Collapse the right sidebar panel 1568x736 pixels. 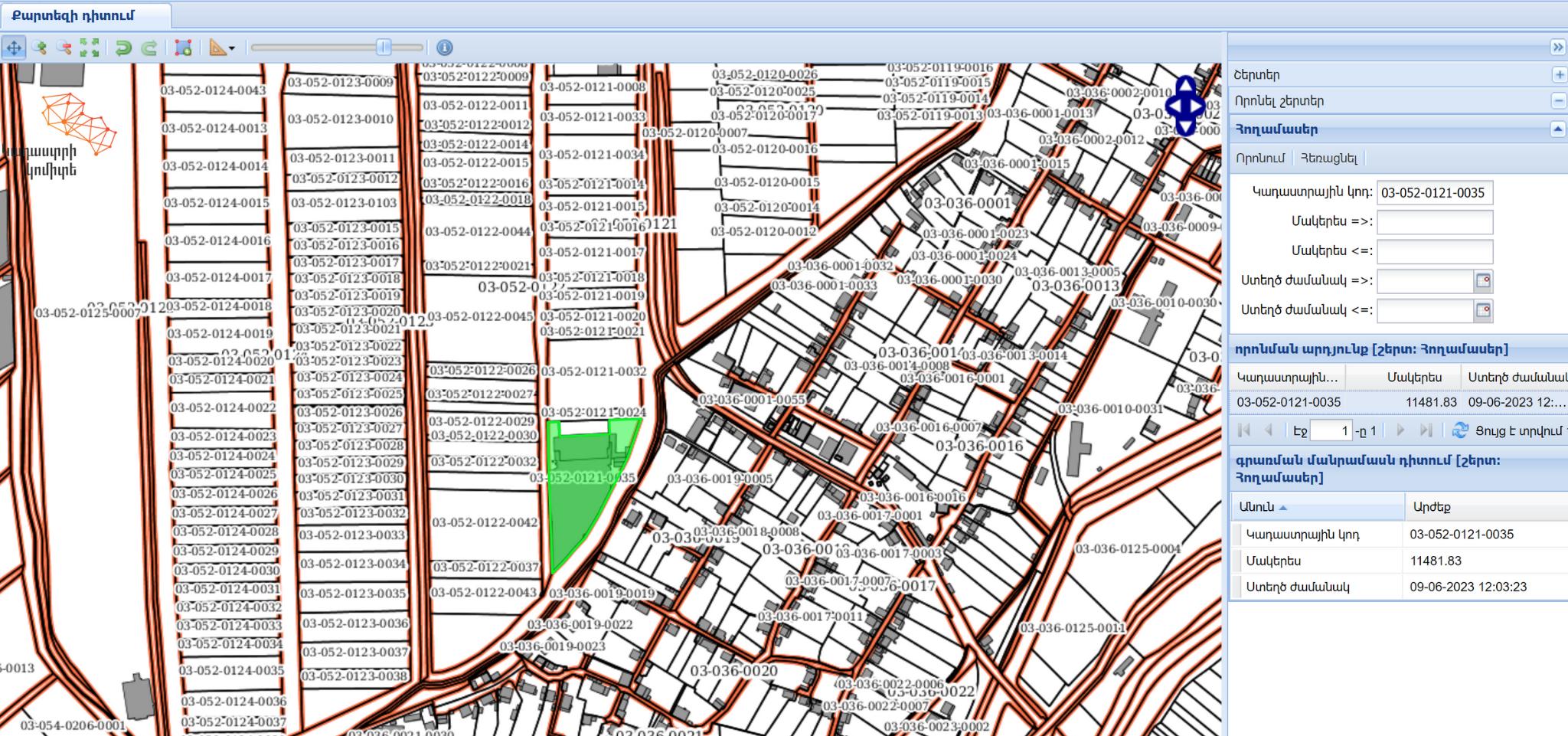(1557, 47)
